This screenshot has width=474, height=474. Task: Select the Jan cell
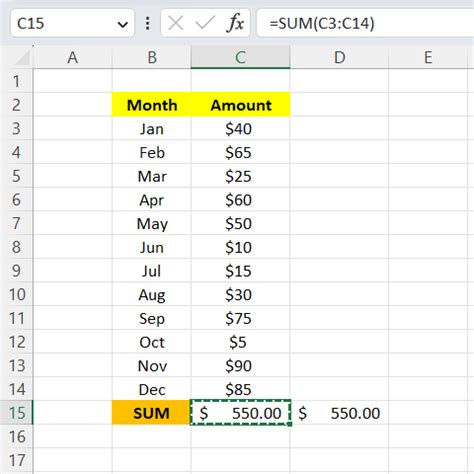pos(152,128)
